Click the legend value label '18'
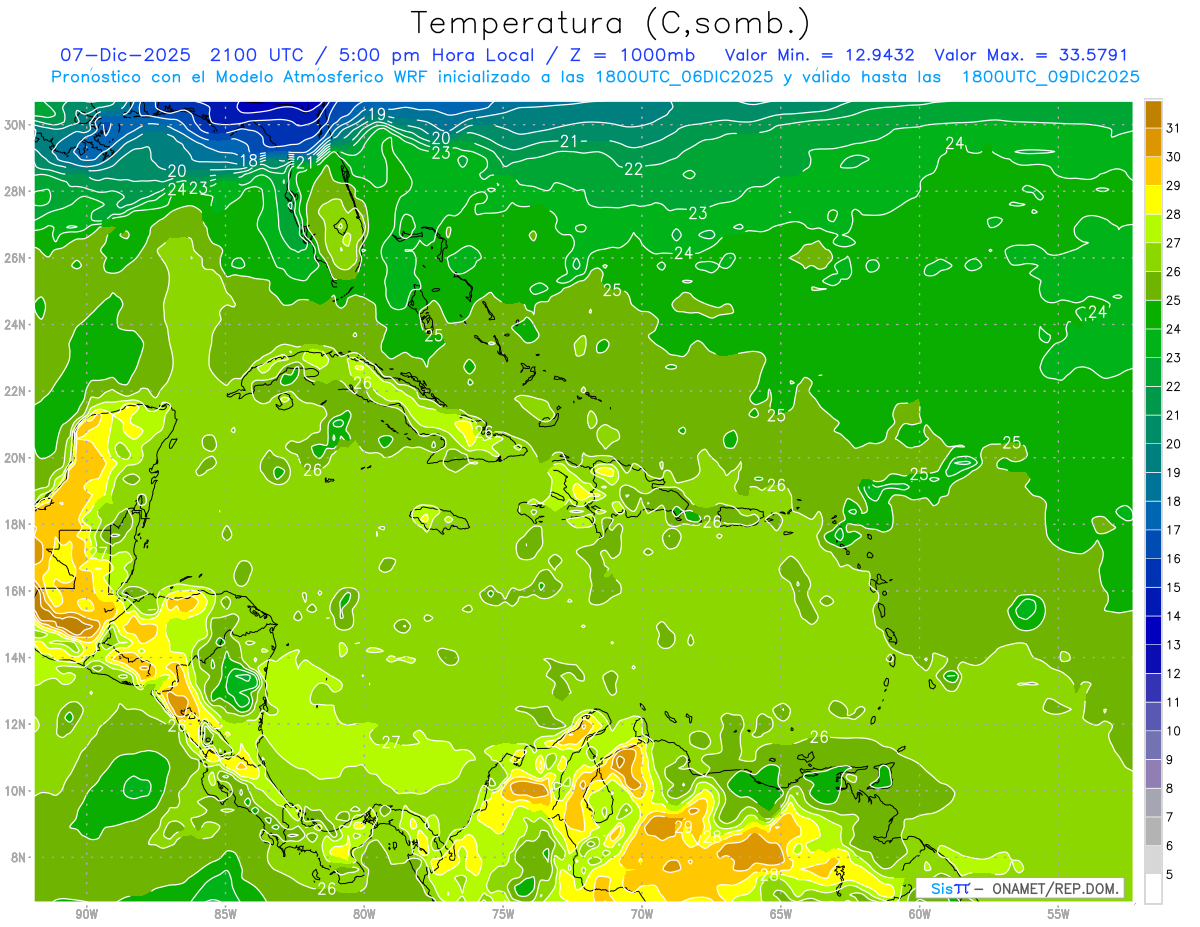The image size is (1200, 927). (1173, 501)
